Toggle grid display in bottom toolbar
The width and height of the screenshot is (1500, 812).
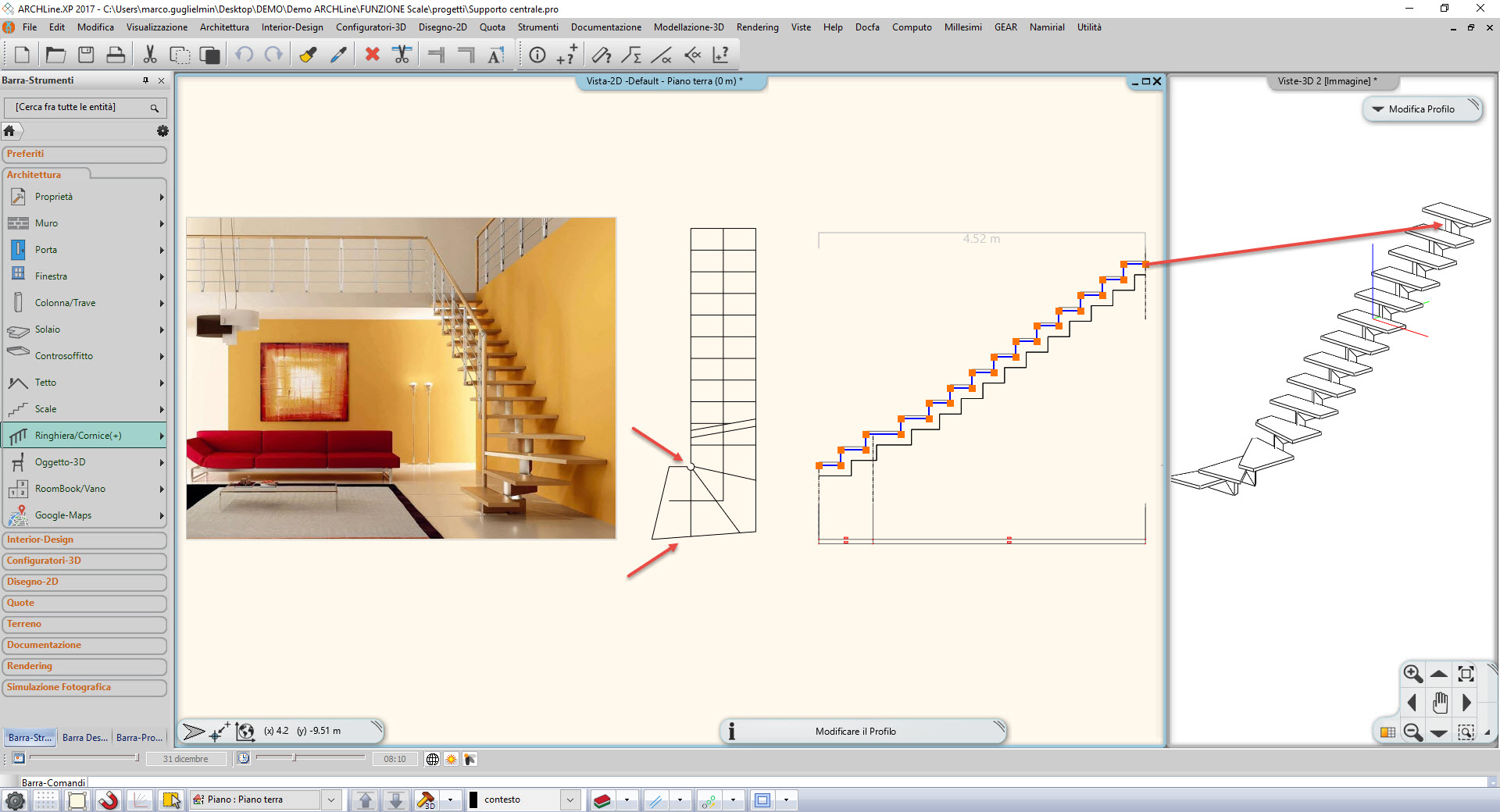[45, 800]
